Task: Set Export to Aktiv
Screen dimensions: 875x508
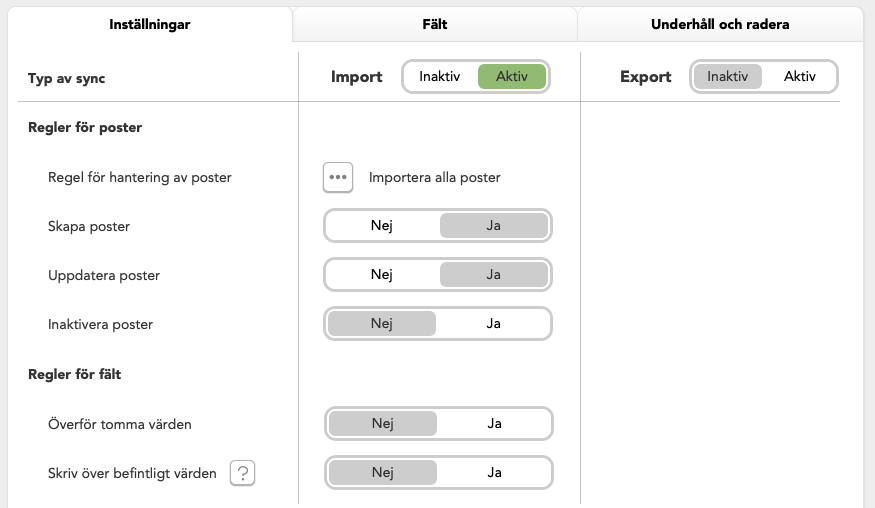Action: pos(800,76)
